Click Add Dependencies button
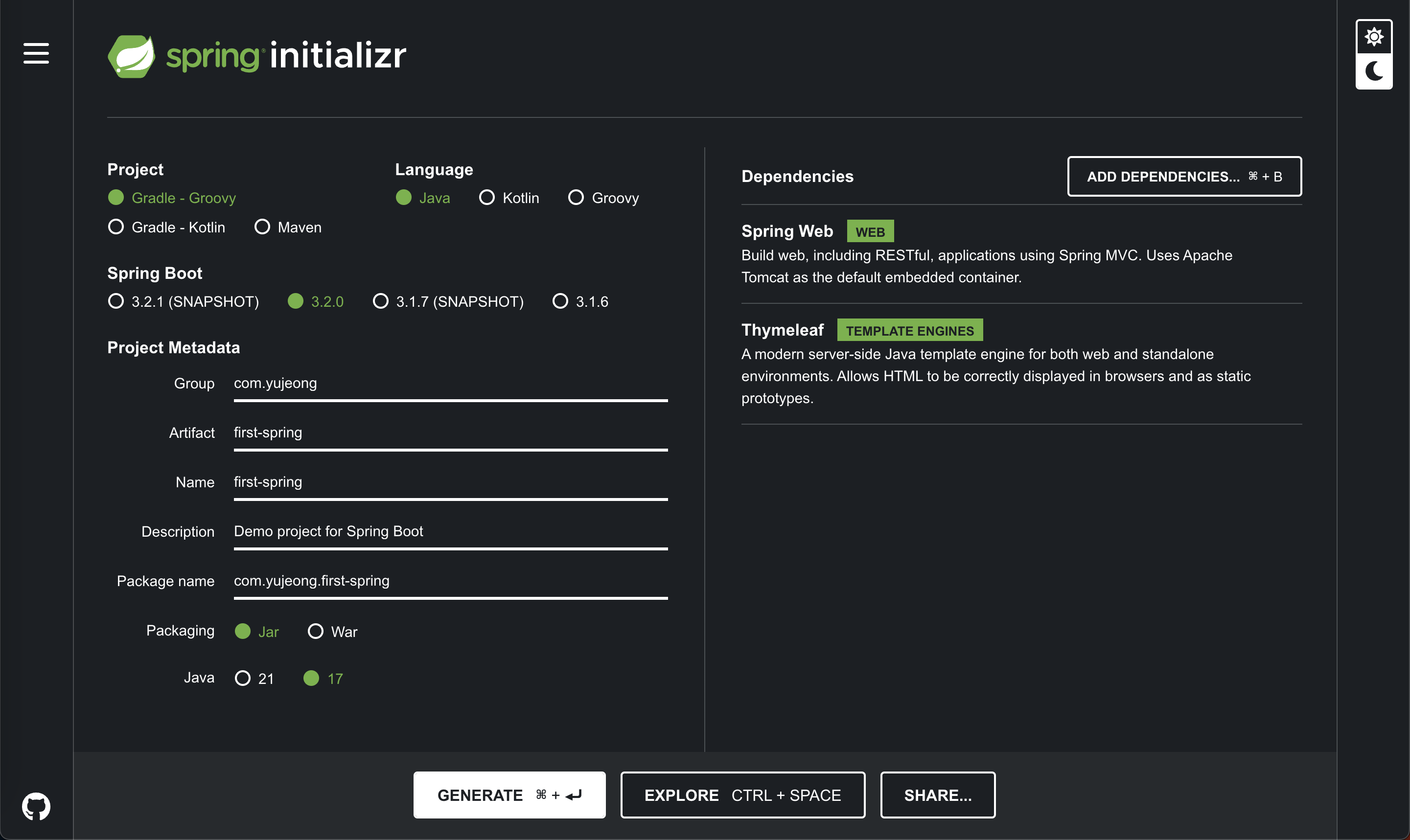Viewport: 1410px width, 840px height. pyautogui.click(x=1184, y=177)
